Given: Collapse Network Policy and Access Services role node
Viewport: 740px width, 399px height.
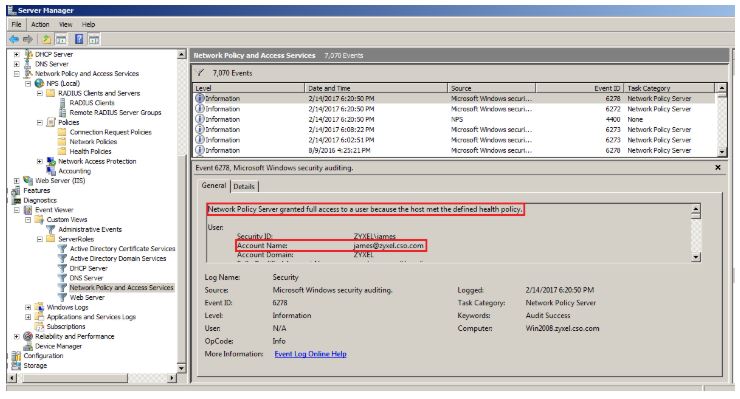Looking at the screenshot, I should point(17,74).
